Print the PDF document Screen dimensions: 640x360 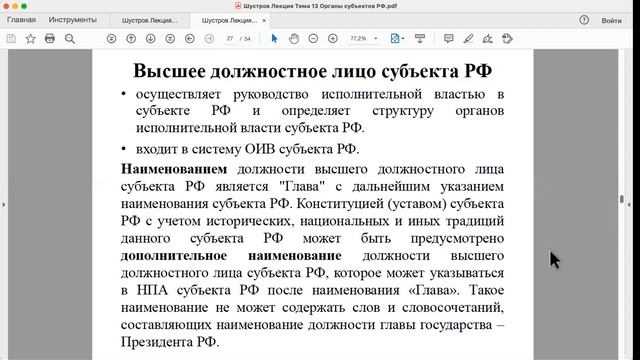coord(50,39)
